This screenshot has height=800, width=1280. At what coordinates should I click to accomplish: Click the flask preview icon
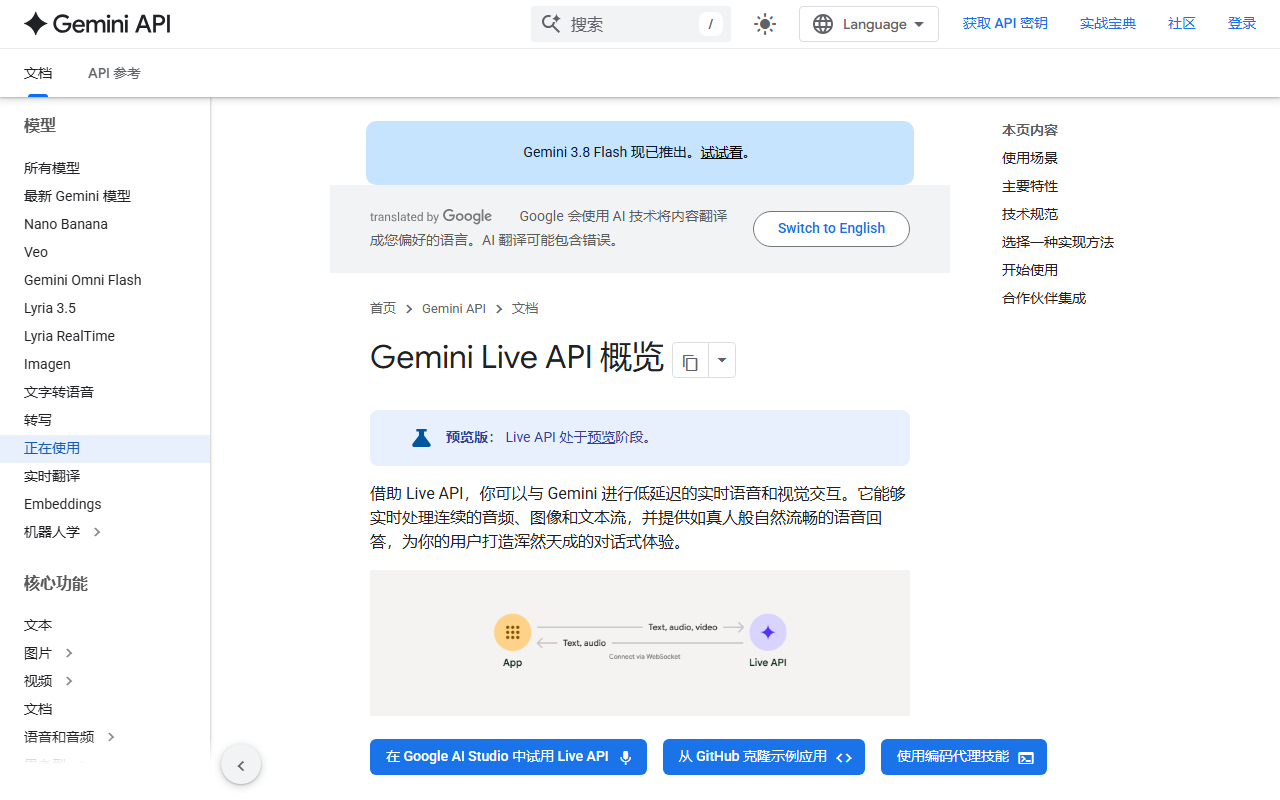pos(421,437)
